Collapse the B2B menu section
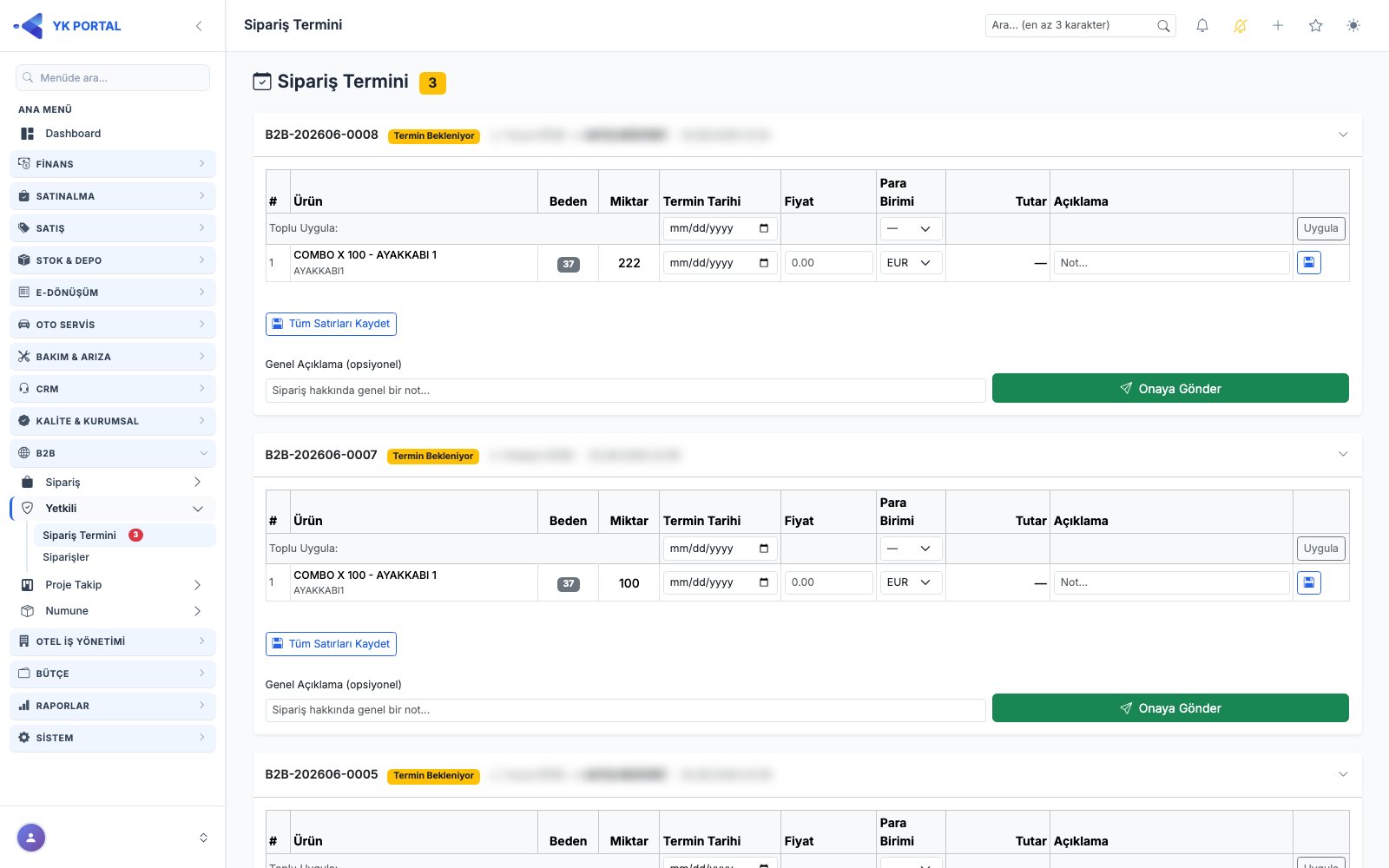This screenshot has width=1389, height=868. tap(113, 453)
